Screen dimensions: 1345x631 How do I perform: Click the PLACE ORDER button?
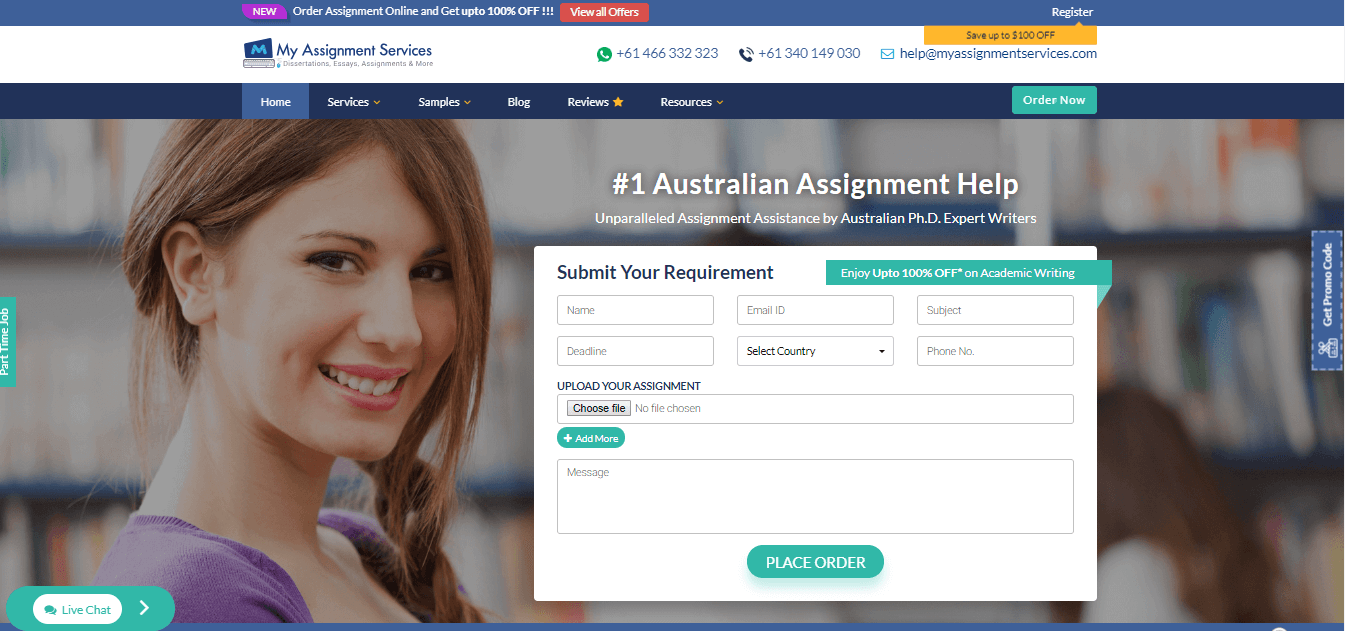[x=815, y=562]
